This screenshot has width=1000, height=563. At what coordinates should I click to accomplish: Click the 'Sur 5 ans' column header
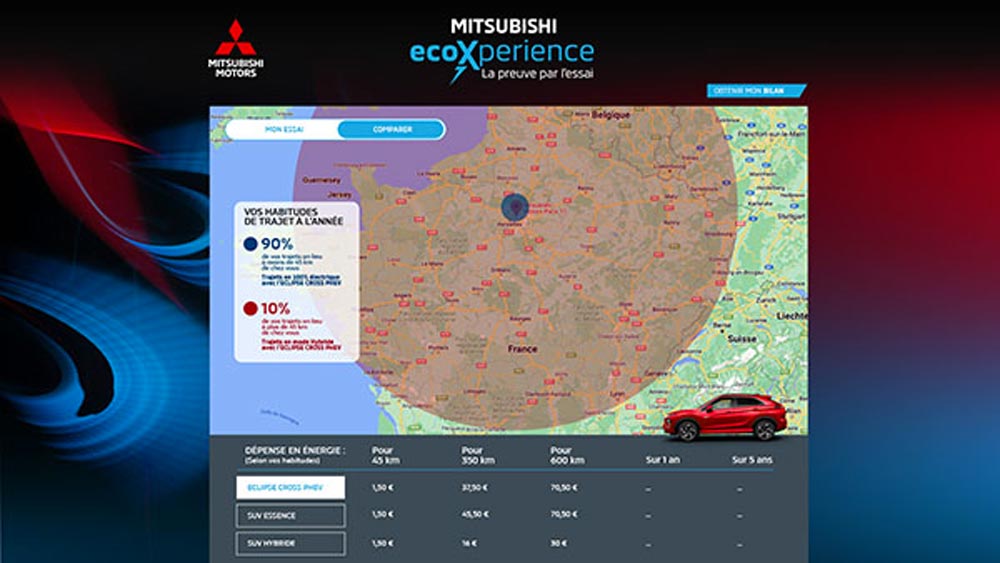[x=752, y=460]
